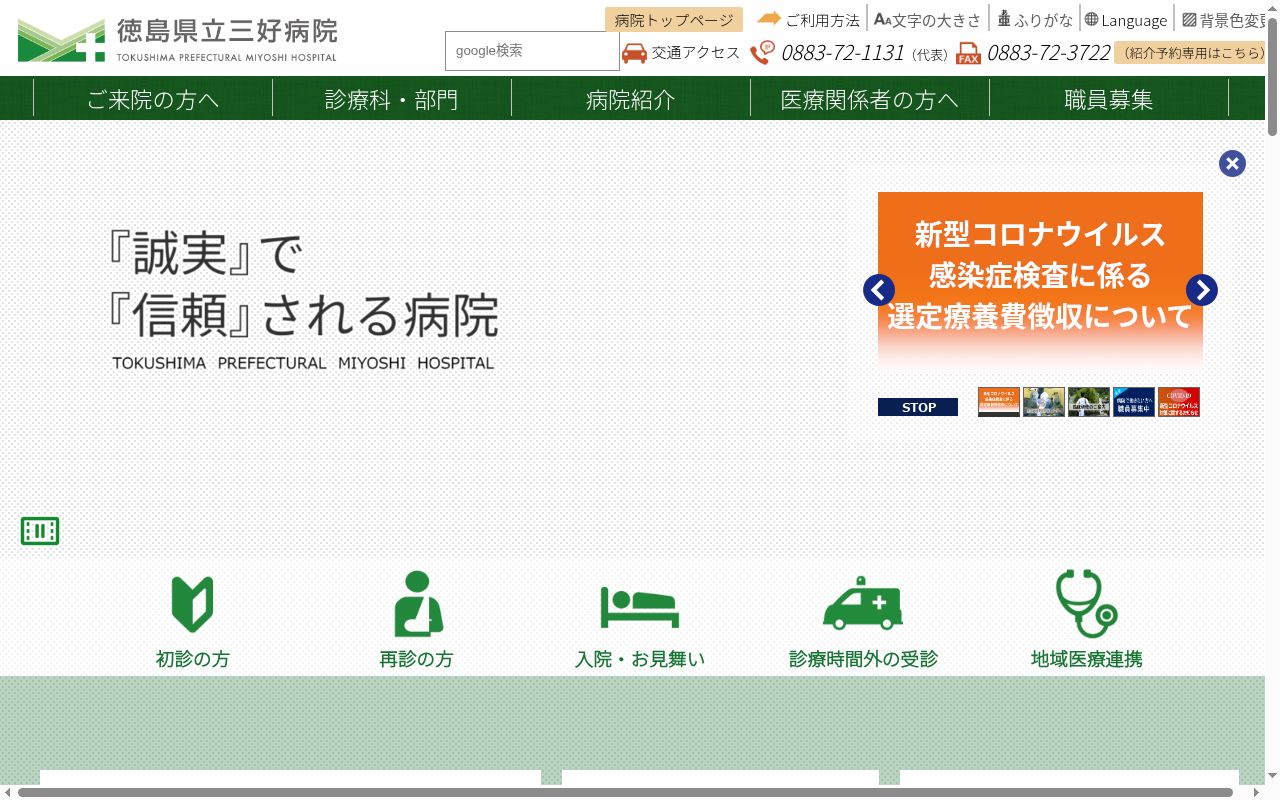Open 初診の方 link text

click(193, 659)
